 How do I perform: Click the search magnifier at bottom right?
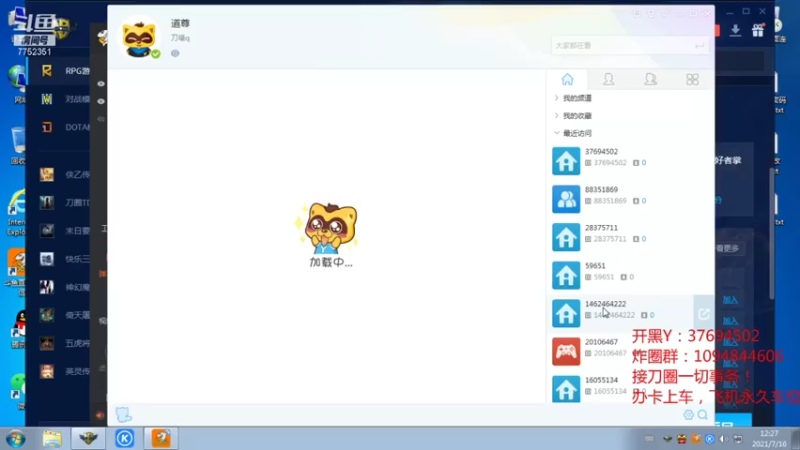point(703,415)
